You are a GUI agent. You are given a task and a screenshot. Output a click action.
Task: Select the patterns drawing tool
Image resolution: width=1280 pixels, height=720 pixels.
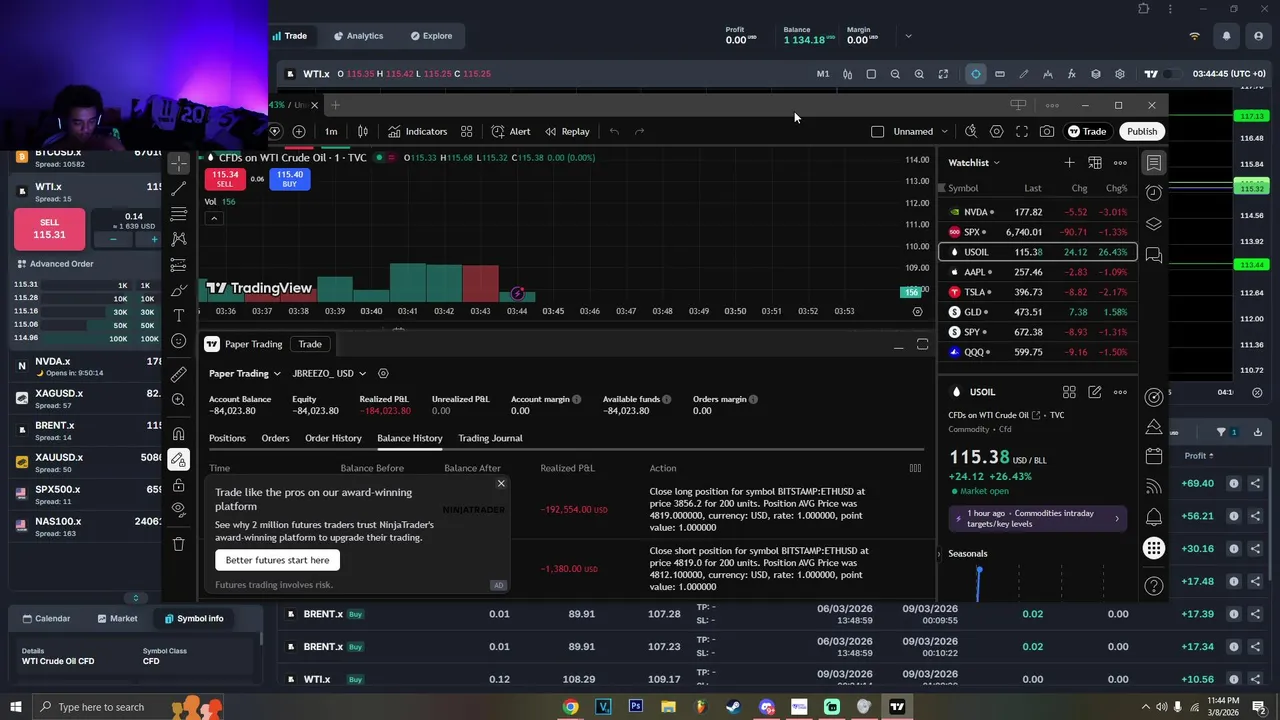178,239
